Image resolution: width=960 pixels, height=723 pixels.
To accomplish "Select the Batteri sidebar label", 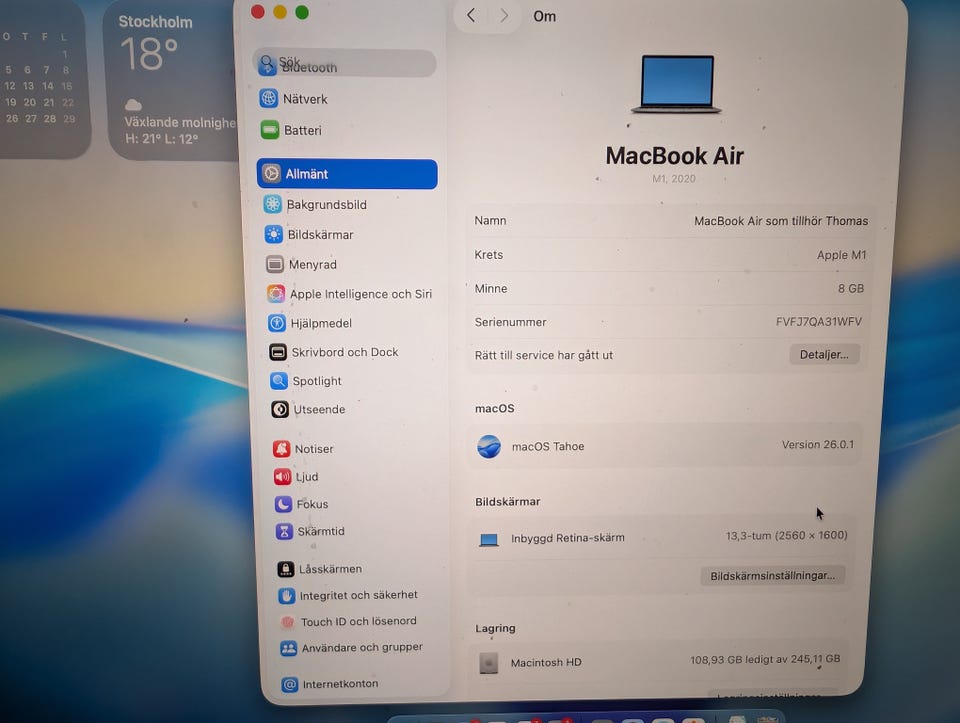I will pyautogui.click(x=302, y=130).
